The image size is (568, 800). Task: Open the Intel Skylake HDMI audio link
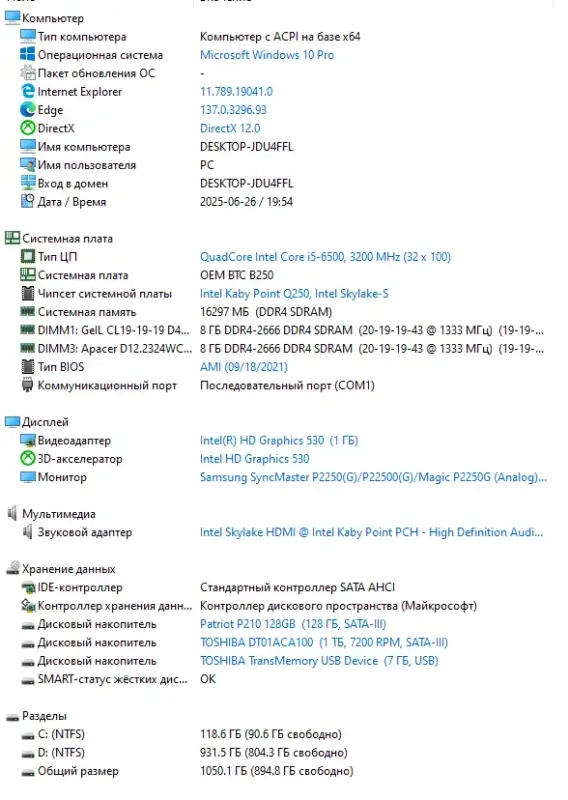click(x=372, y=532)
